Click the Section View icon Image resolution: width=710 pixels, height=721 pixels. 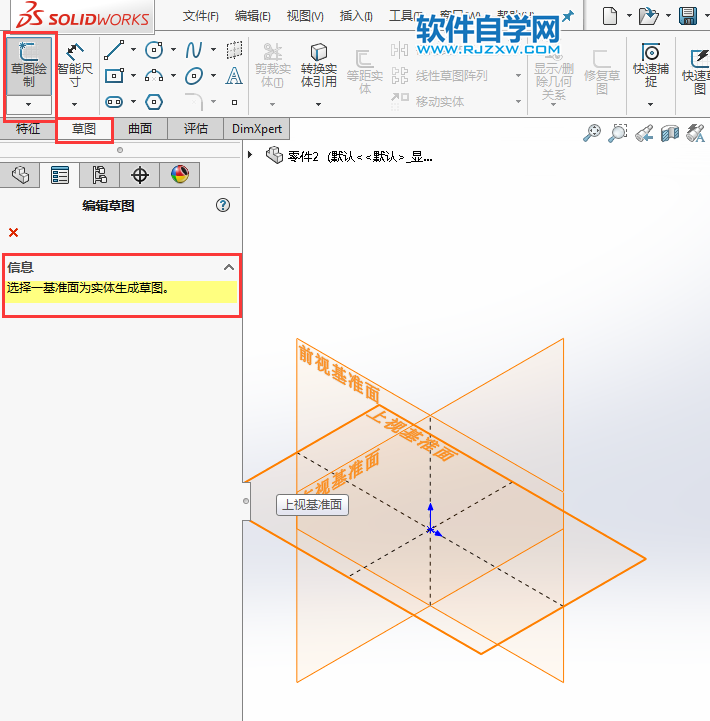click(x=670, y=133)
